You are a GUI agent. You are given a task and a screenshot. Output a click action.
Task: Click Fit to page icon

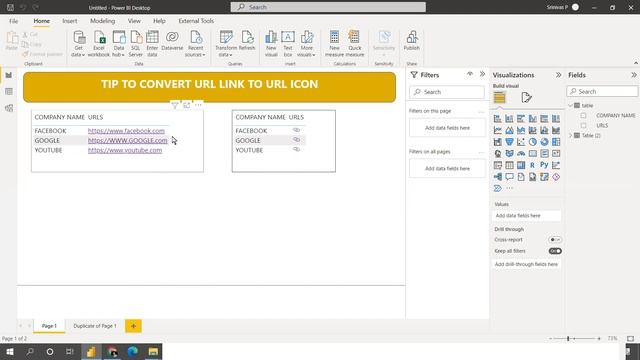[631, 338]
